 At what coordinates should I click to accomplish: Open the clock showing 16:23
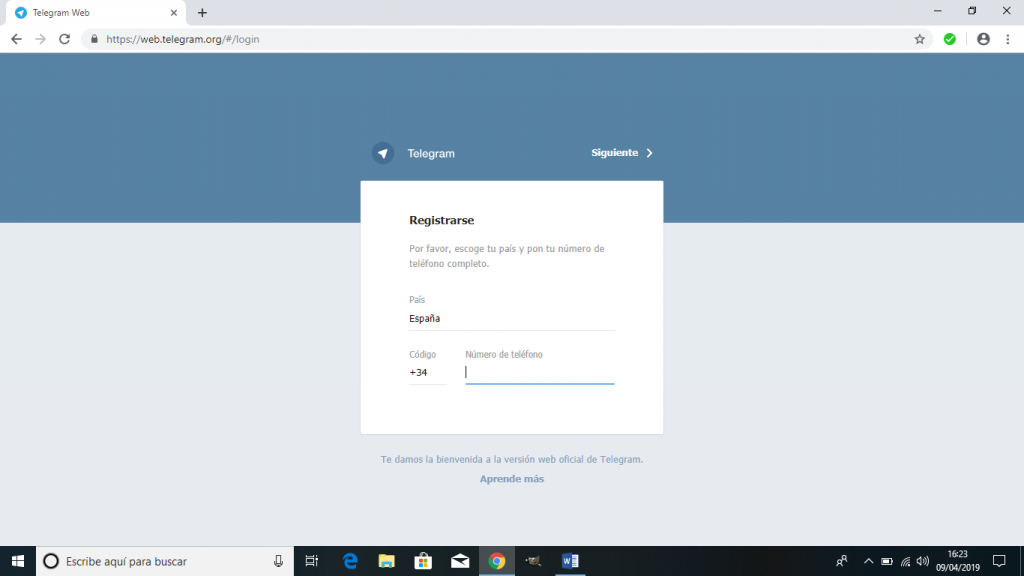point(957,561)
